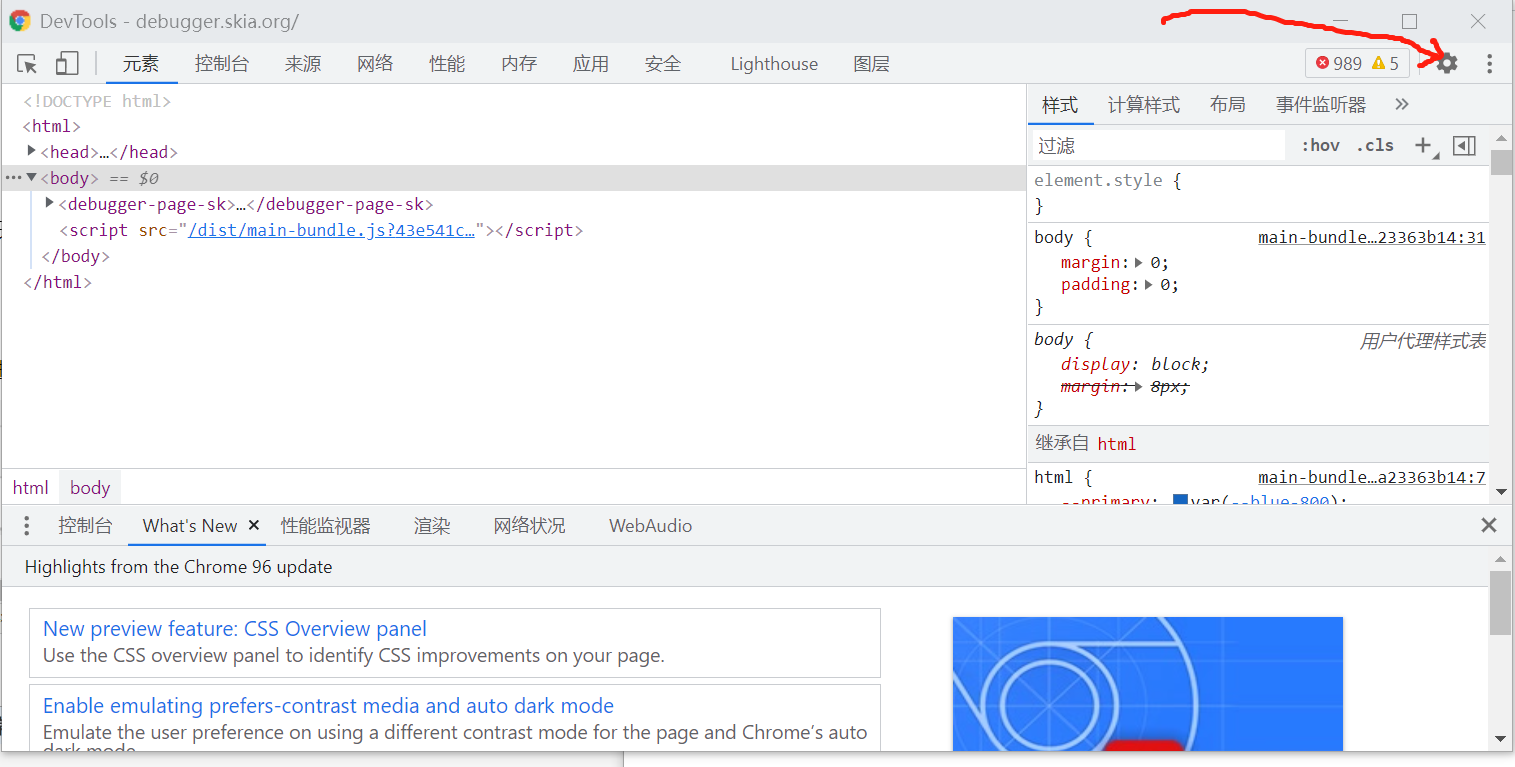Screen dimensions: 1515x767
Task: Expand the head element node
Action: point(30,151)
